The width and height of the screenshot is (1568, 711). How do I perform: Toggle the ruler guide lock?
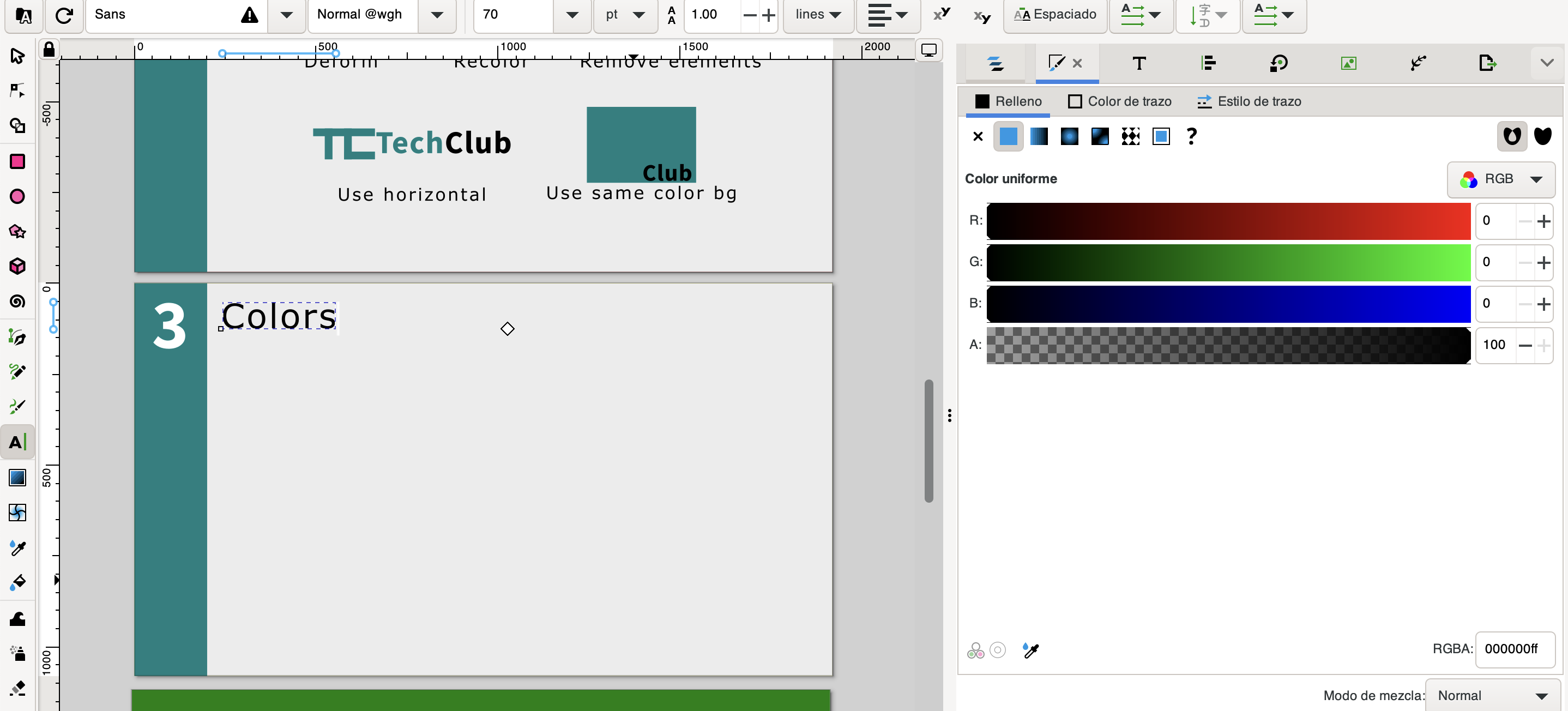tap(49, 49)
